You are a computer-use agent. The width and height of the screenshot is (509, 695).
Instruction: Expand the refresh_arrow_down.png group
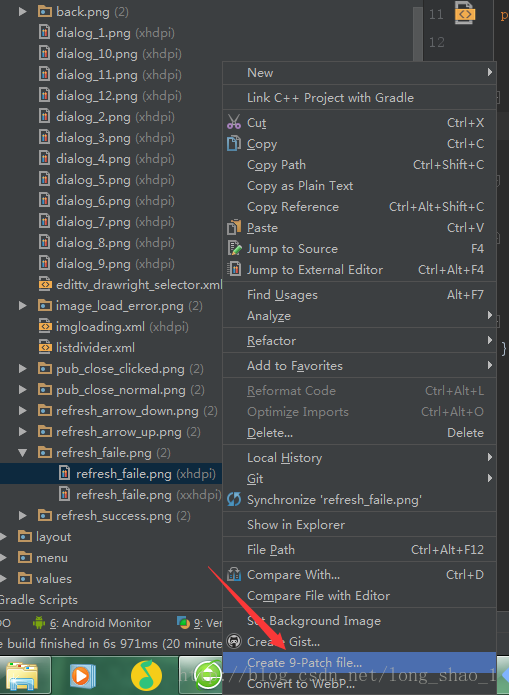coord(22,410)
